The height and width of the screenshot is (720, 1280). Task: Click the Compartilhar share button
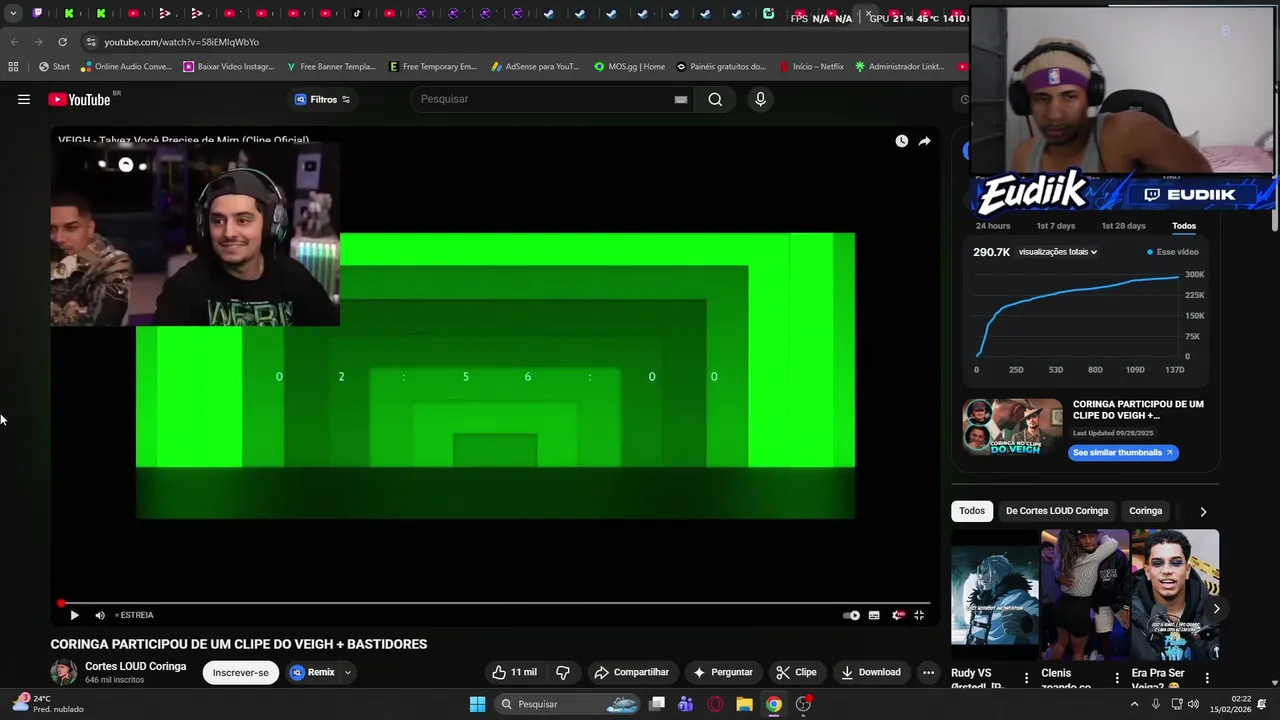(631, 672)
